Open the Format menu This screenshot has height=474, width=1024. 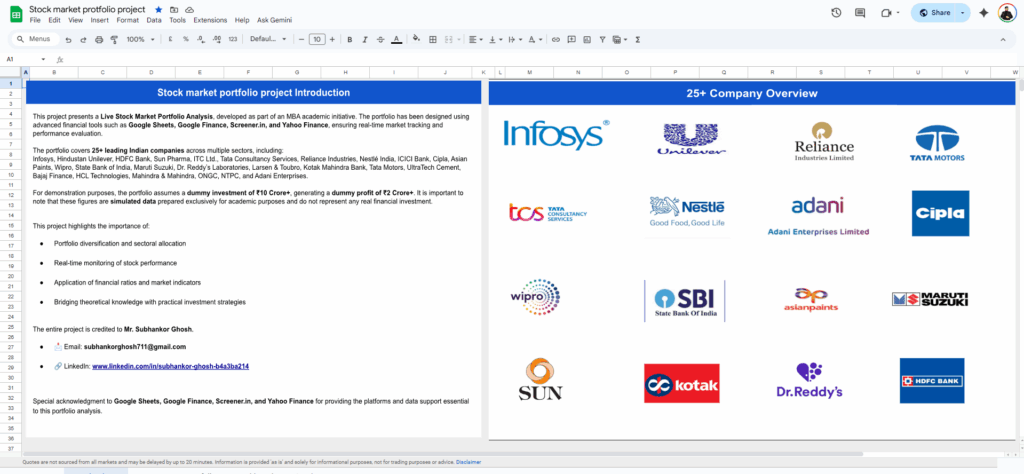pyautogui.click(x=127, y=20)
